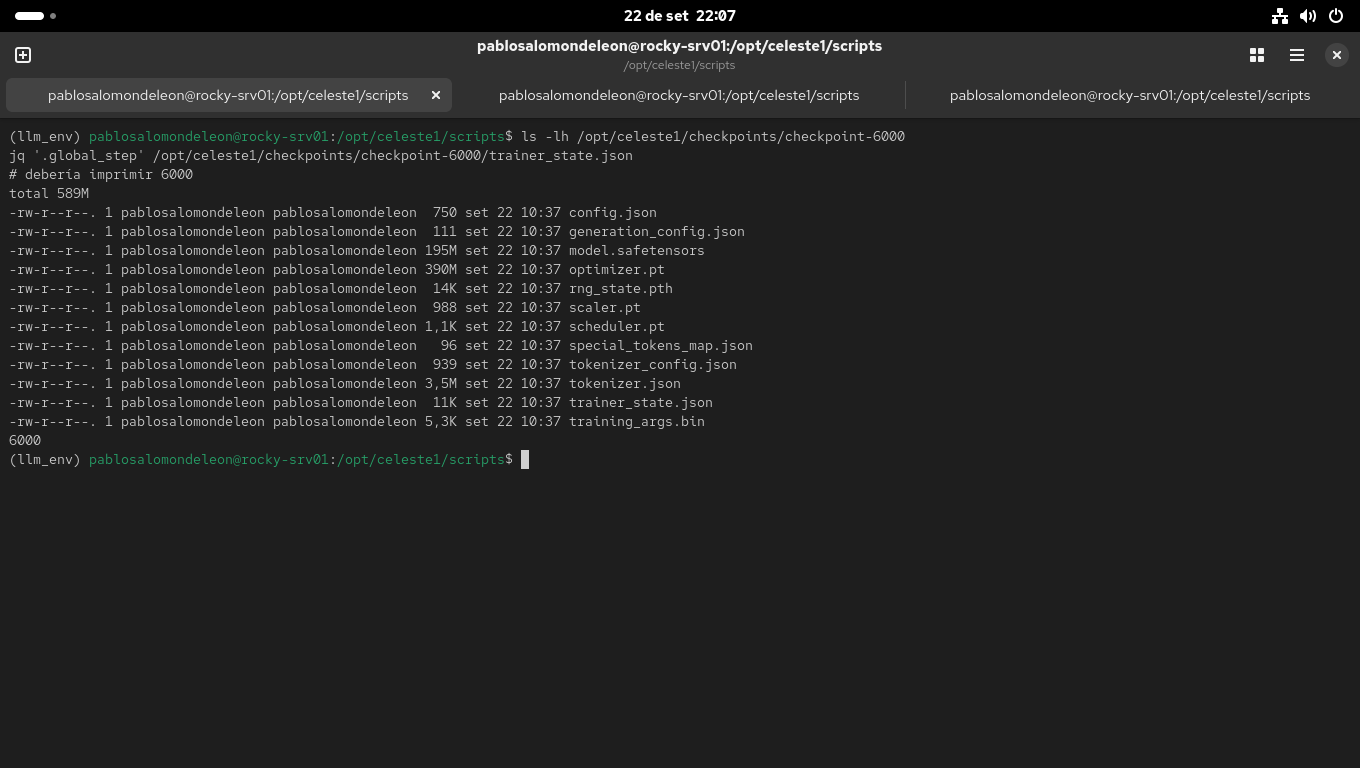The width and height of the screenshot is (1360, 768).
Task: Show the tab overview grid
Action: 1257,55
